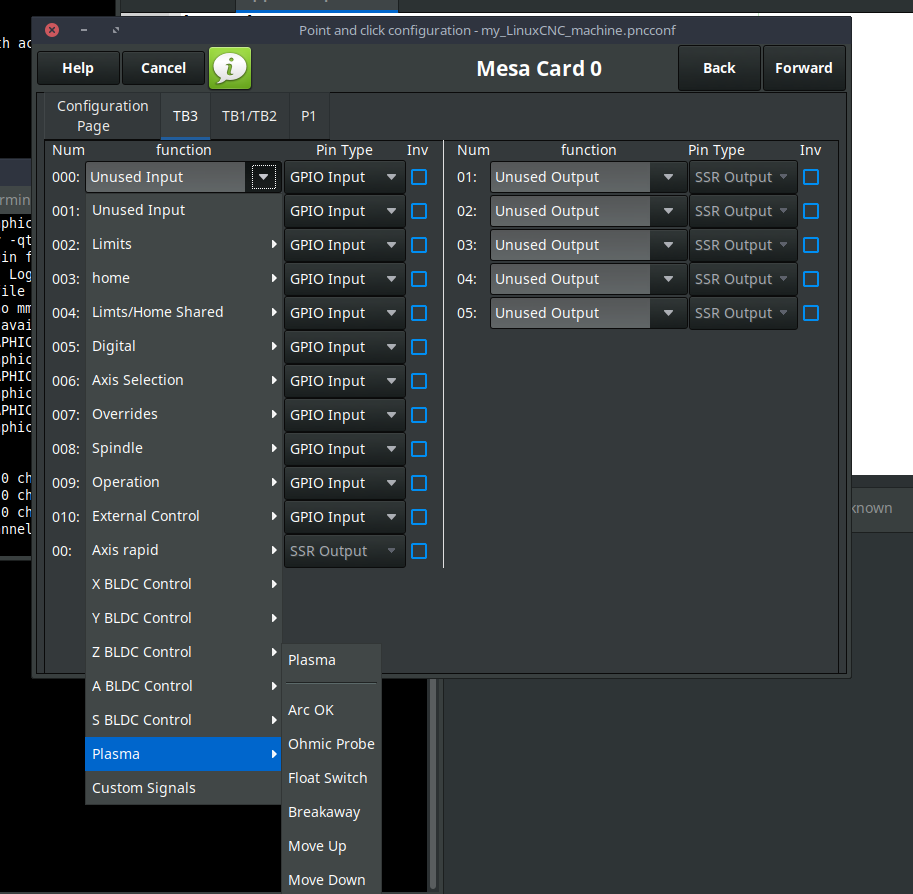Toggle Inv checkbox for input 000
The height and width of the screenshot is (894, 913).
(x=419, y=177)
